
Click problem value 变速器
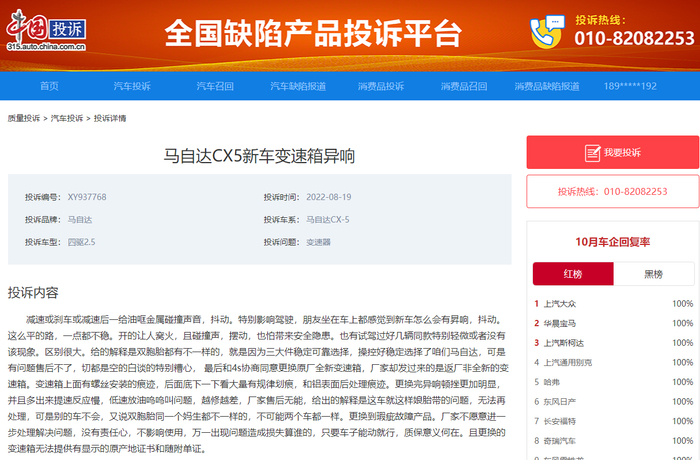[x=318, y=242]
